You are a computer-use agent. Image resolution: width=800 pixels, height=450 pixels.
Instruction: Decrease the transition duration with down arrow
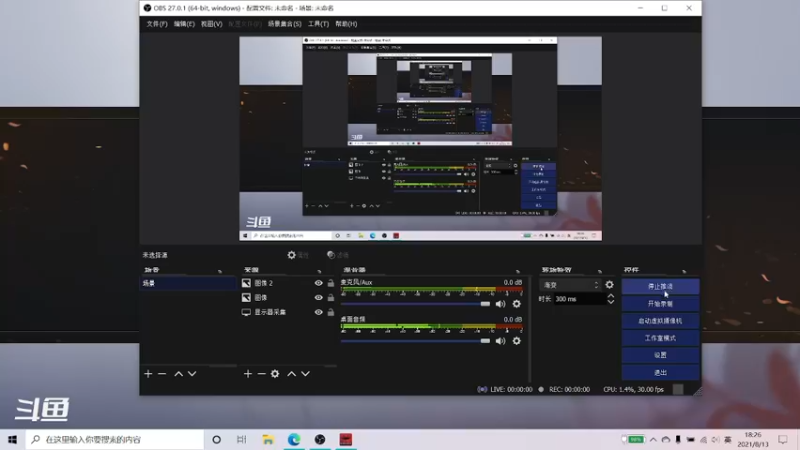click(x=611, y=302)
